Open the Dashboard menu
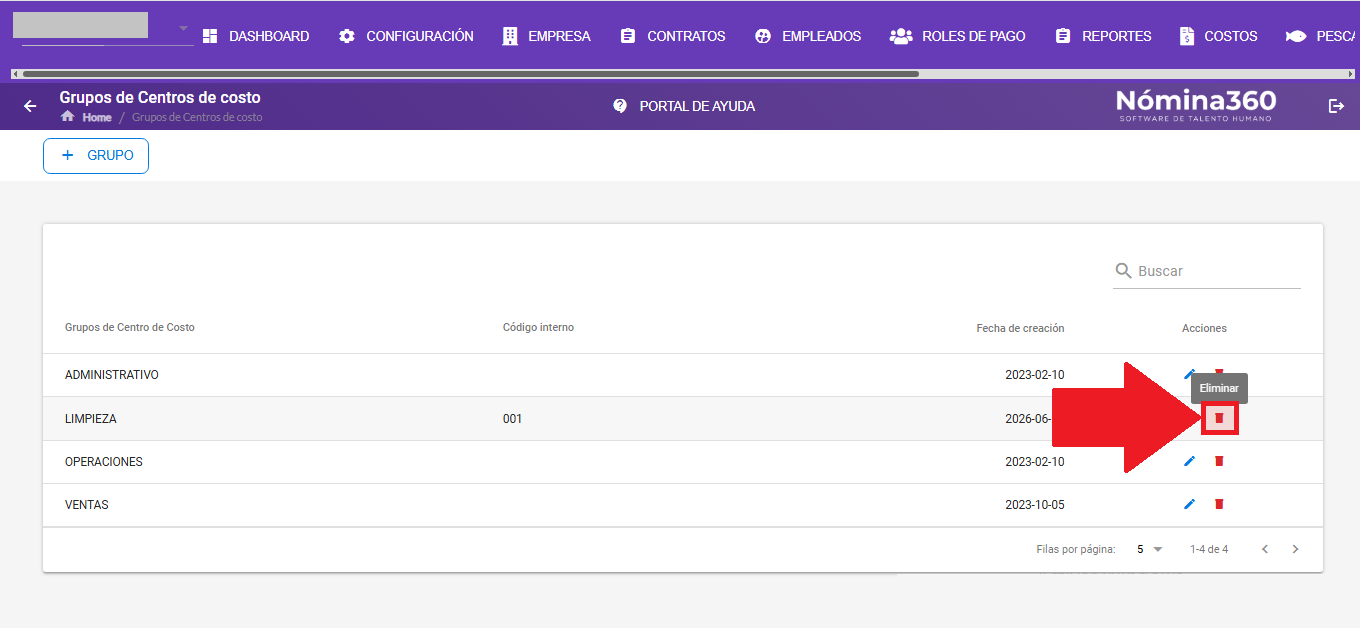This screenshot has height=628, width=1360. [x=256, y=36]
